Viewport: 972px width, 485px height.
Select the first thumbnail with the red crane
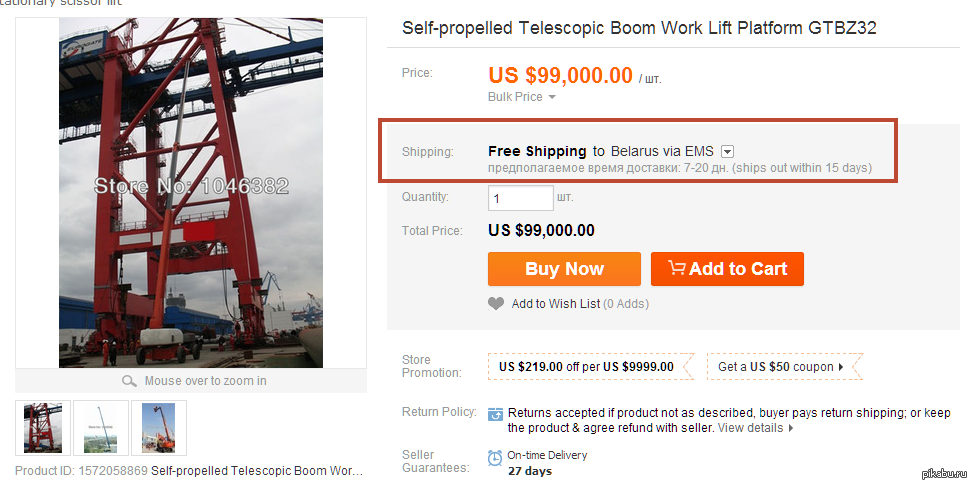click(x=43, y=428)
